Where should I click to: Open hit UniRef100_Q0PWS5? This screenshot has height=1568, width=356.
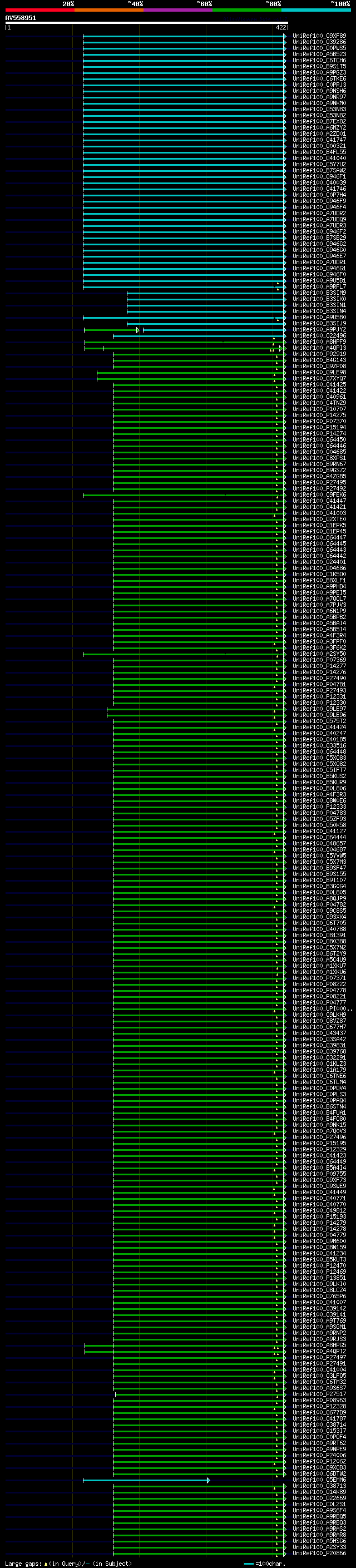click(319, 48)
